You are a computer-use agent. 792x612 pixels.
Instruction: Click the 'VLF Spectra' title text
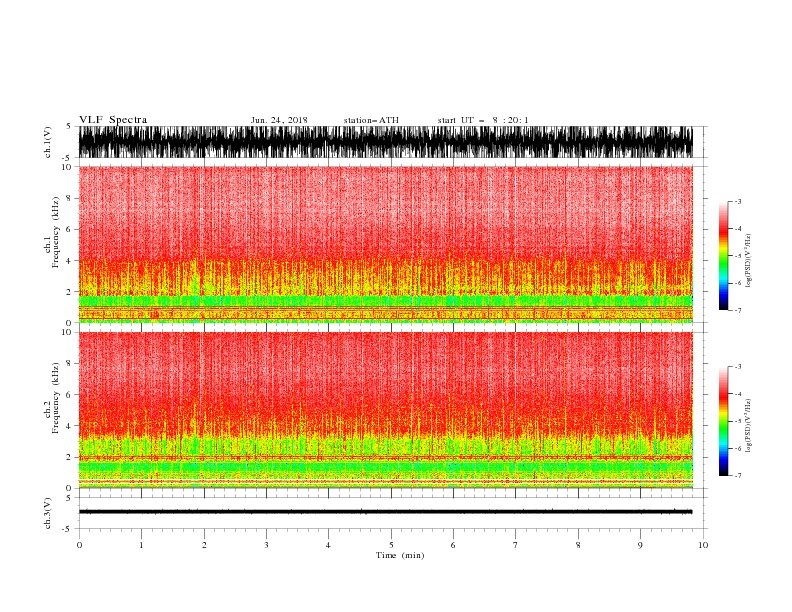click(x=113, y=120)
